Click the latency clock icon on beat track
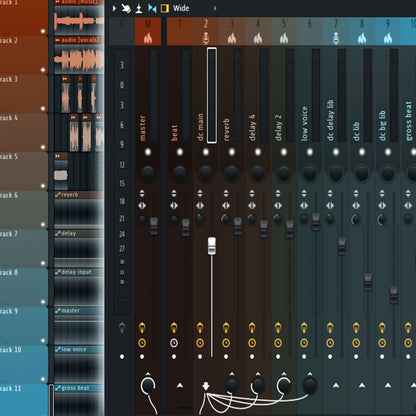Viewport: 416px width, 416px height. [x=174, y=343]
